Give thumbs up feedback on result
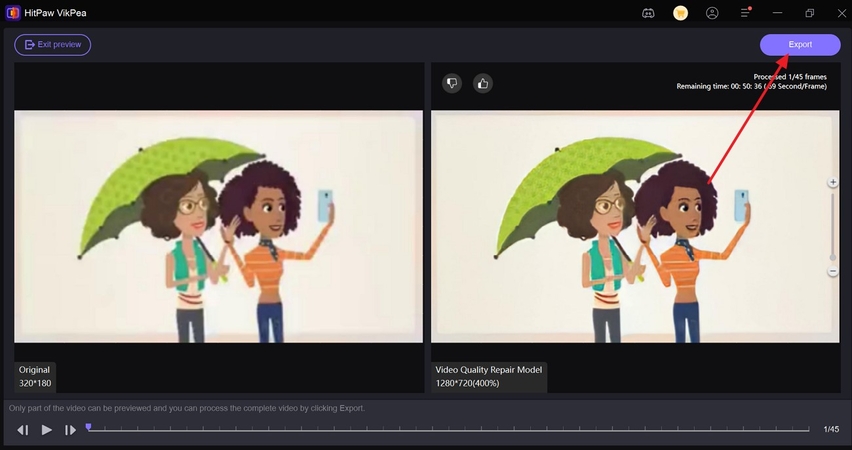This screenshot has width=852, height=450. point(483,83)
